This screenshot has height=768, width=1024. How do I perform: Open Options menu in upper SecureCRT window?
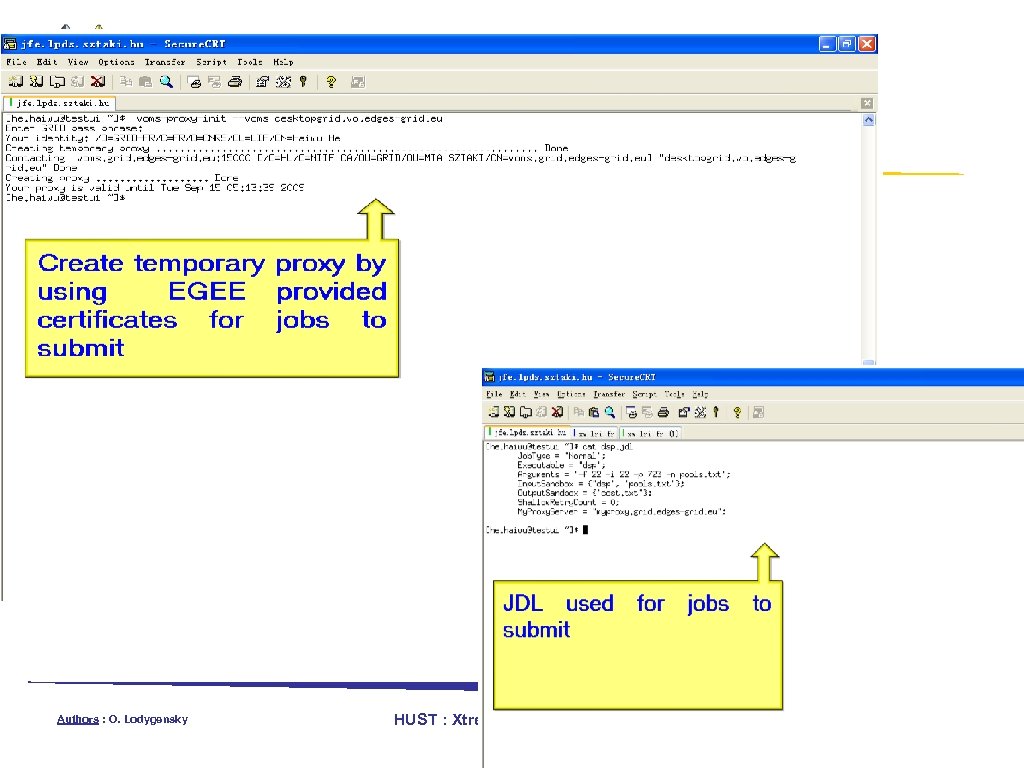pyautogui.click(x=116, y=62)
